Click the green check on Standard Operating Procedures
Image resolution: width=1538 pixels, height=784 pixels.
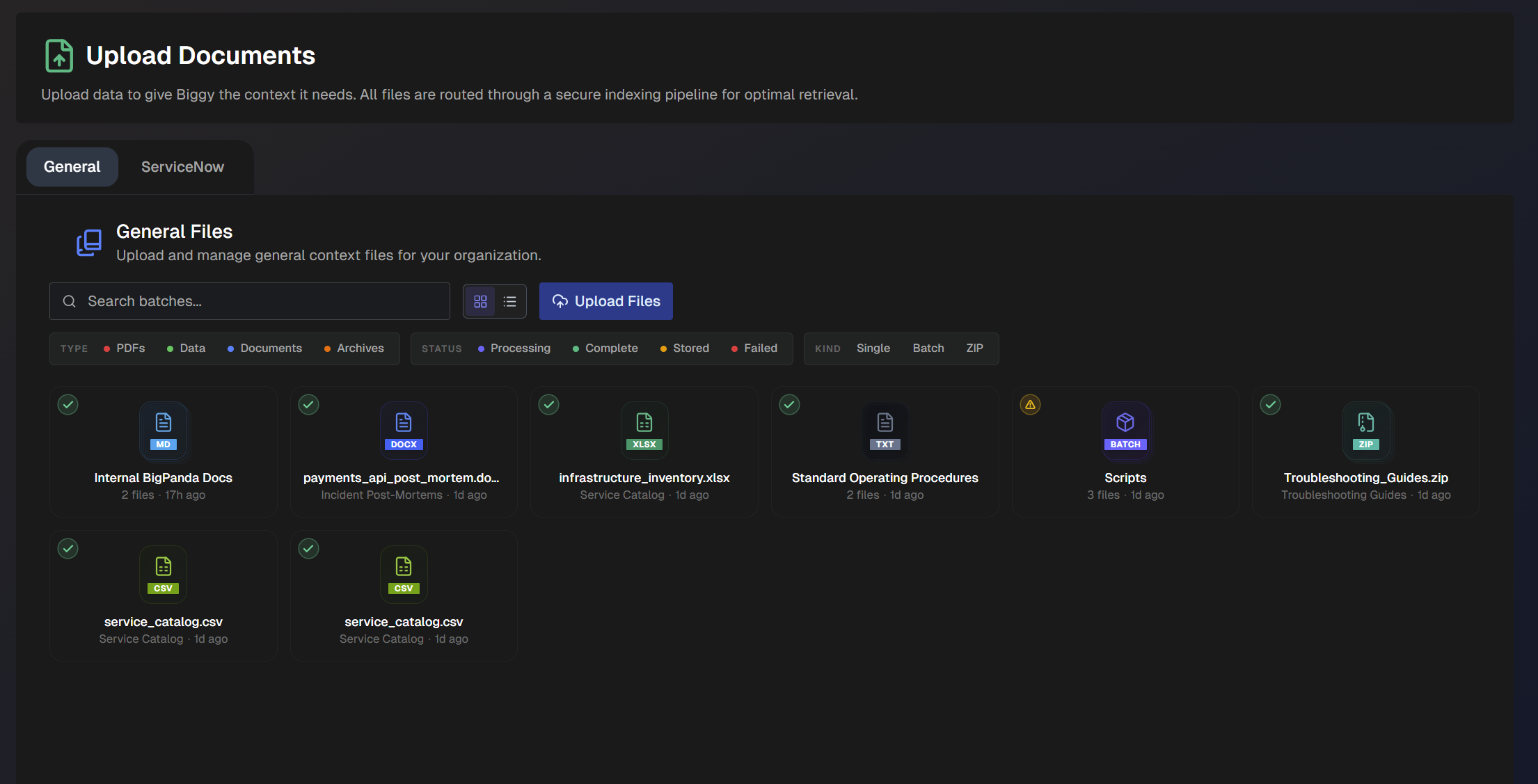pyautogui.click(x=790, y=404)
